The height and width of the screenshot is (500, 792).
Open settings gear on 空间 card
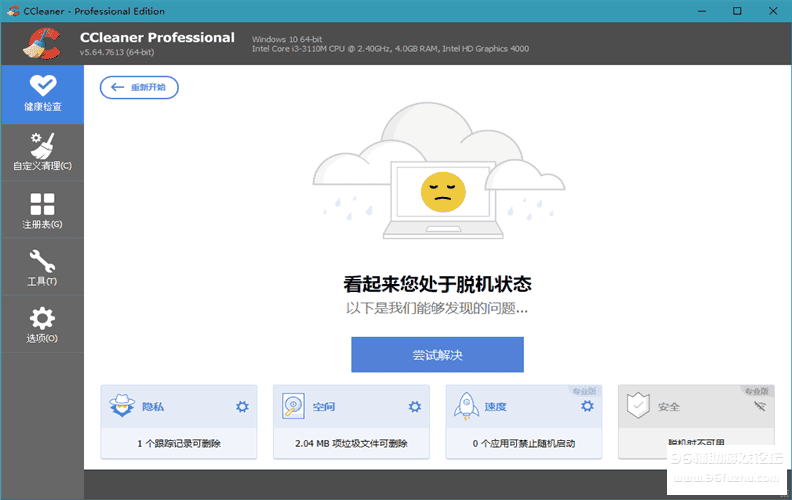pyautogui.click(x=415, y=407)
